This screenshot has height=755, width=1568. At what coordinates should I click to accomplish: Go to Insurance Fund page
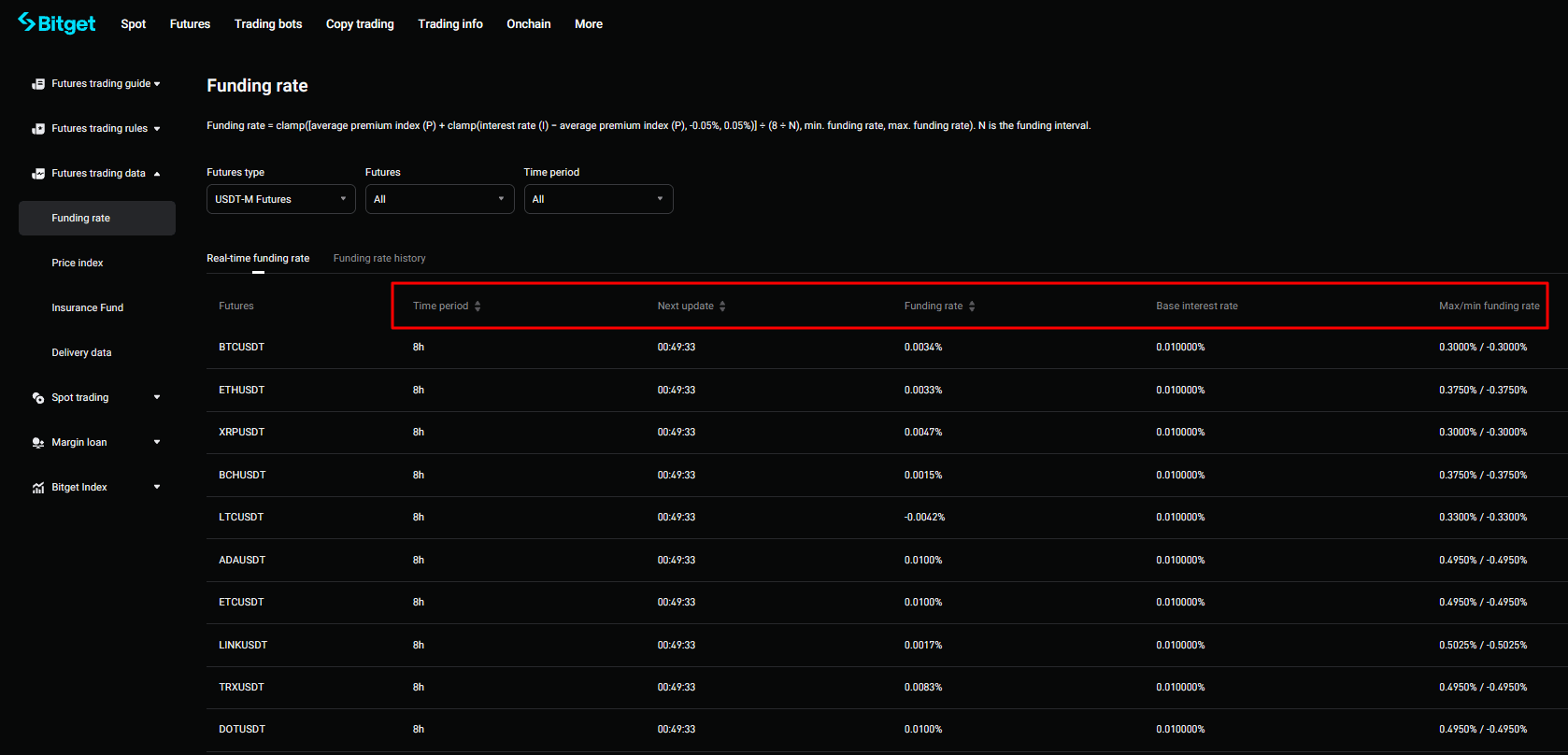[88, 308]
